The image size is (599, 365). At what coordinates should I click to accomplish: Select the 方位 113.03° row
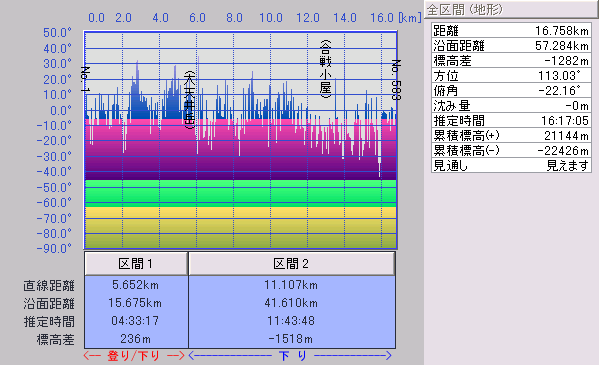(511, 75)
